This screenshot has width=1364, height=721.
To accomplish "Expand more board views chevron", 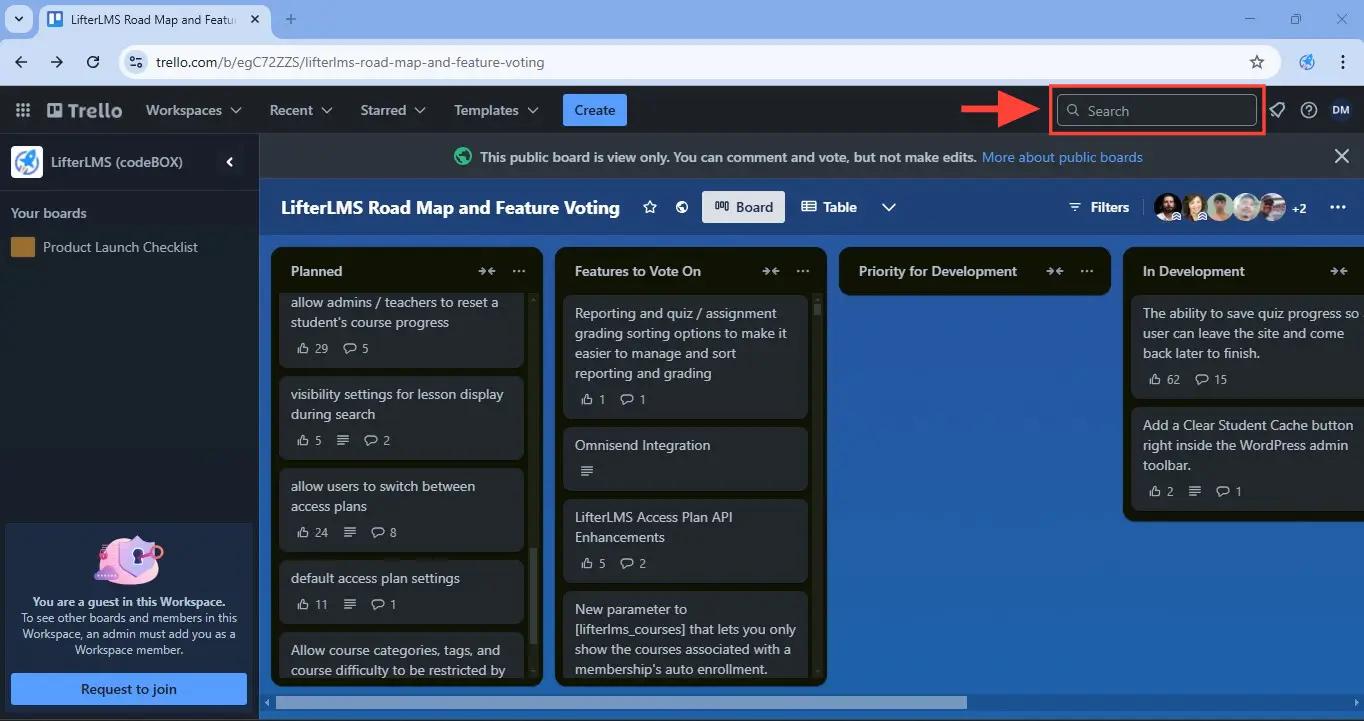I will [888, 207].
